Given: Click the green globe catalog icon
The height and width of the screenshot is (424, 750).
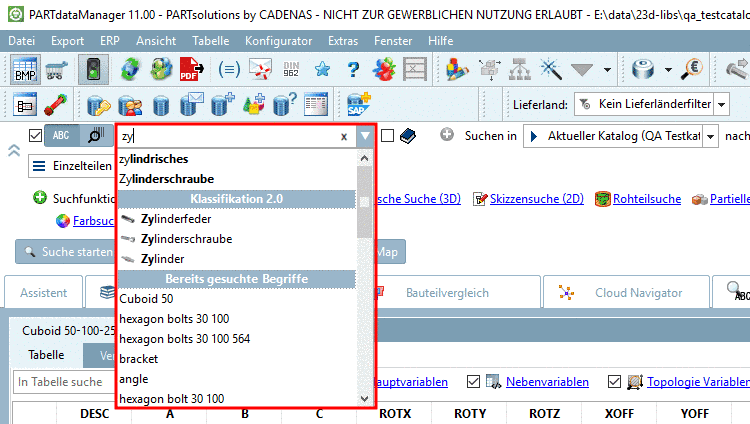Looking at the screenshot, I should tap(161, 70).
